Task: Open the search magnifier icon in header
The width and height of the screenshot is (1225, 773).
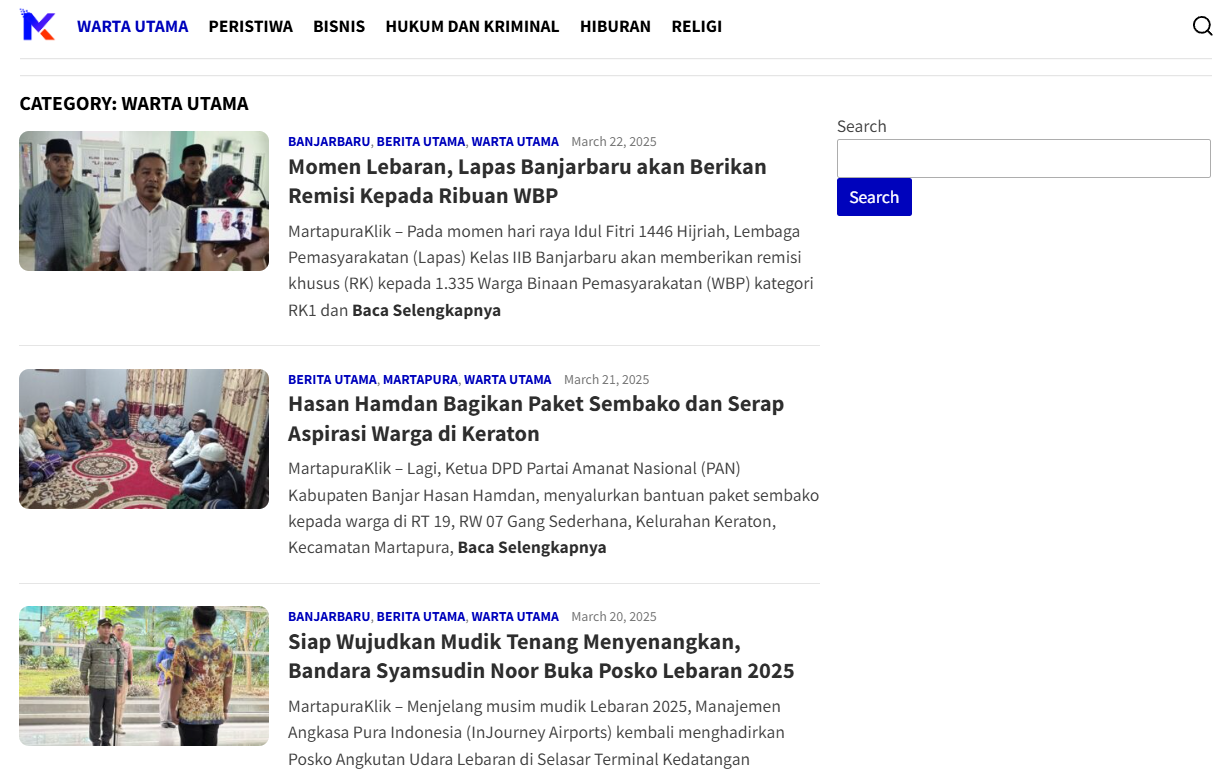Action: point(1202,26)
